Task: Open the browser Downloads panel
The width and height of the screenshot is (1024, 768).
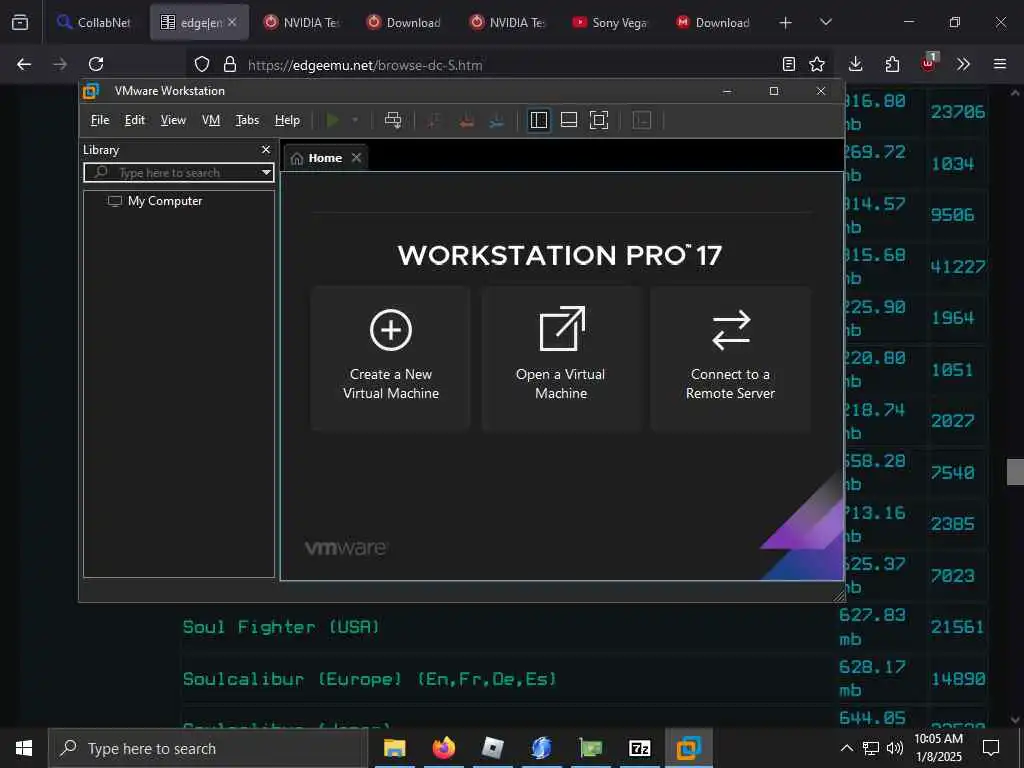Action: tap(856, 64)
